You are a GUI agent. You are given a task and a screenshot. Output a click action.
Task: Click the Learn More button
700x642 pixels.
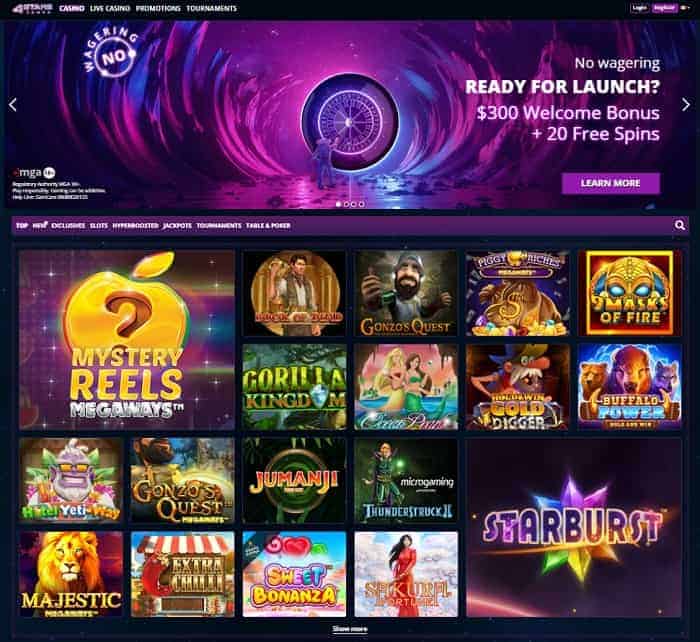pos(610,183)
